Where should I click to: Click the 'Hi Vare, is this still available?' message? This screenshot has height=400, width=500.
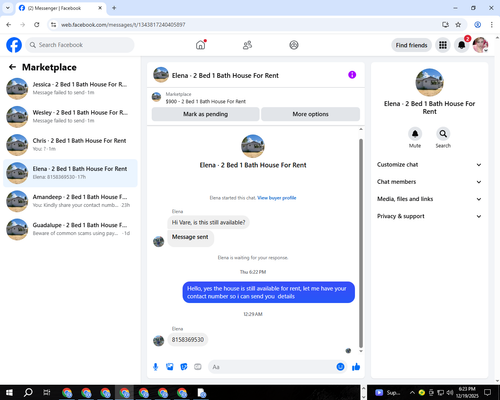[x=208, y=222]
